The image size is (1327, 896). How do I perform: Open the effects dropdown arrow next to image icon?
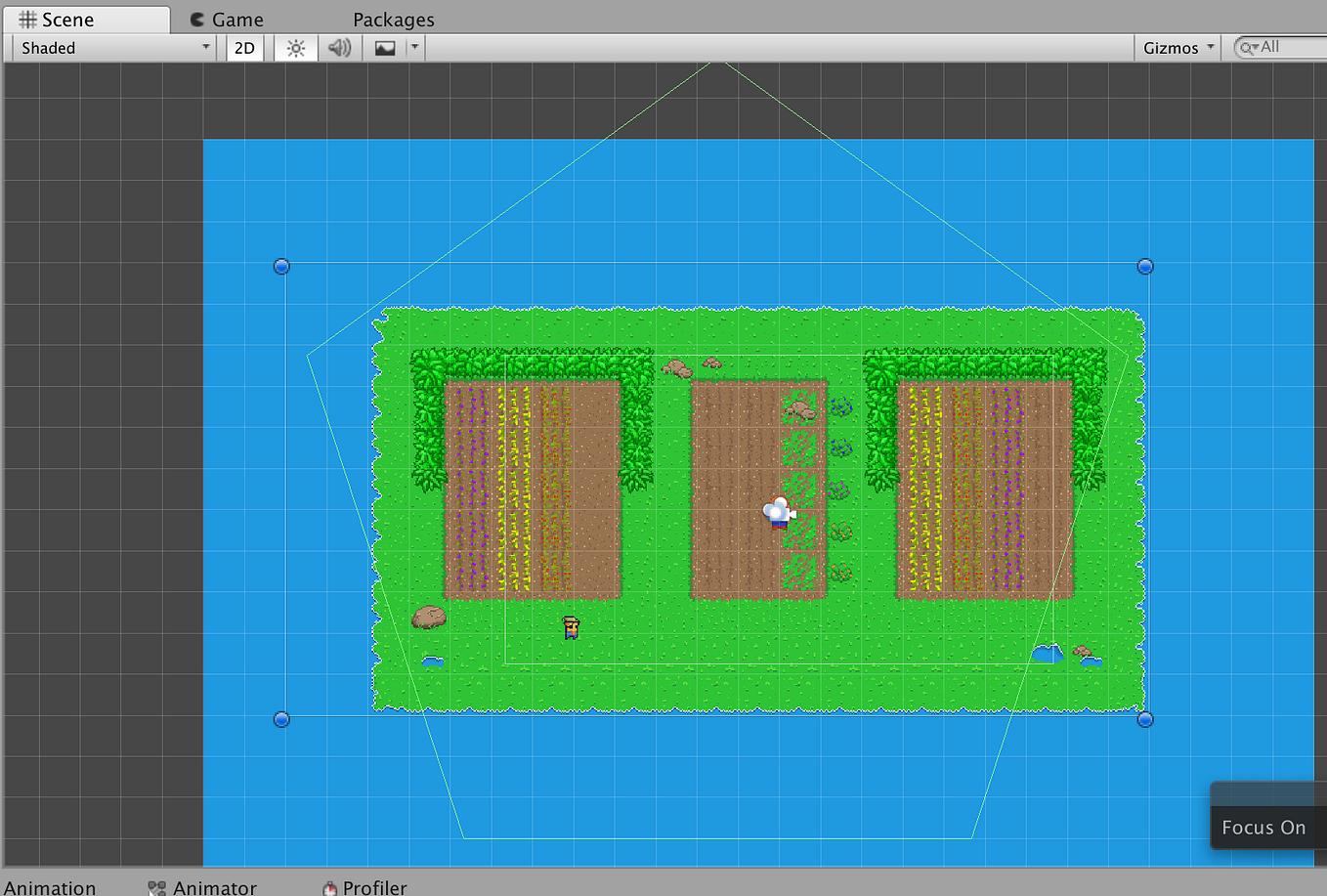pos(414,47)
